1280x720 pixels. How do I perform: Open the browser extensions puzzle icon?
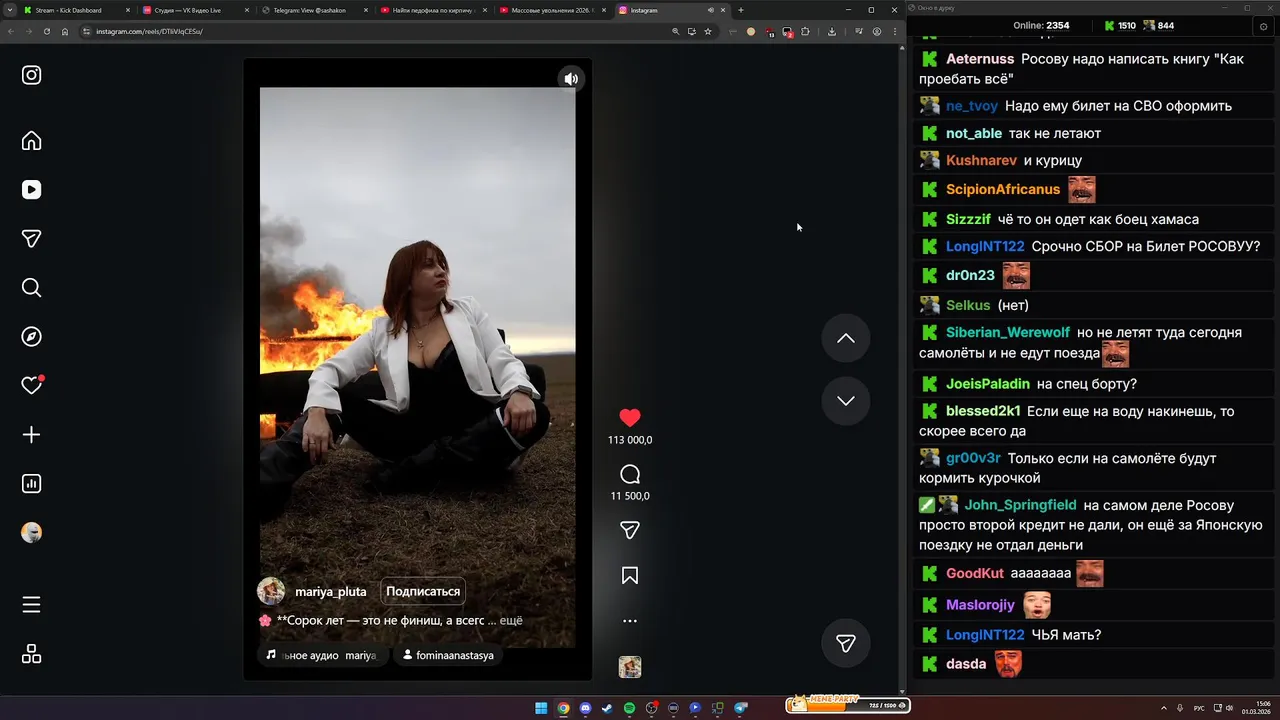pos(805,31)
